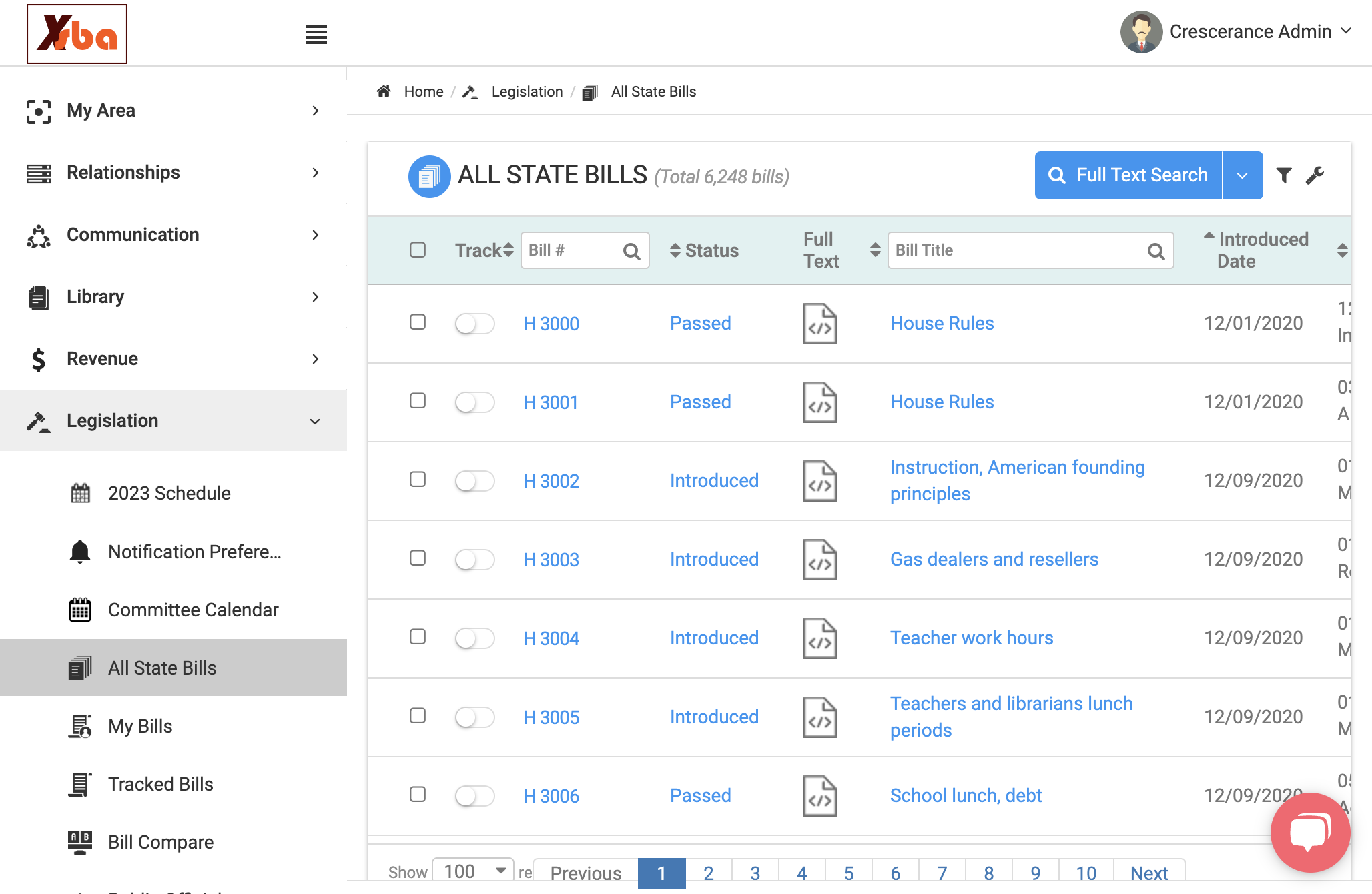This screenshot has height=894, width=1372.
Task: Expand the Communication menu
Action: click(x=174, y=235)
